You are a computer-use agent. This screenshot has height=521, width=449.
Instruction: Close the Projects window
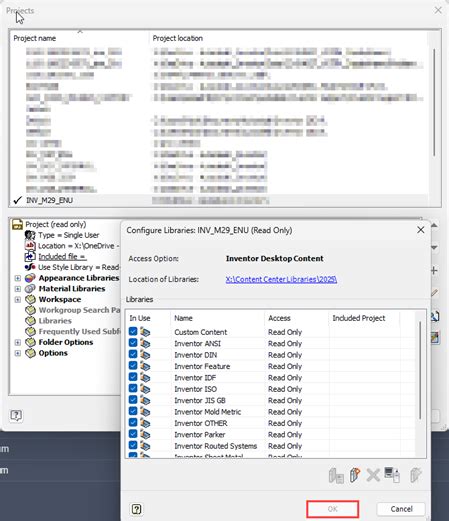pyautogui.click(x=438, y=10)
